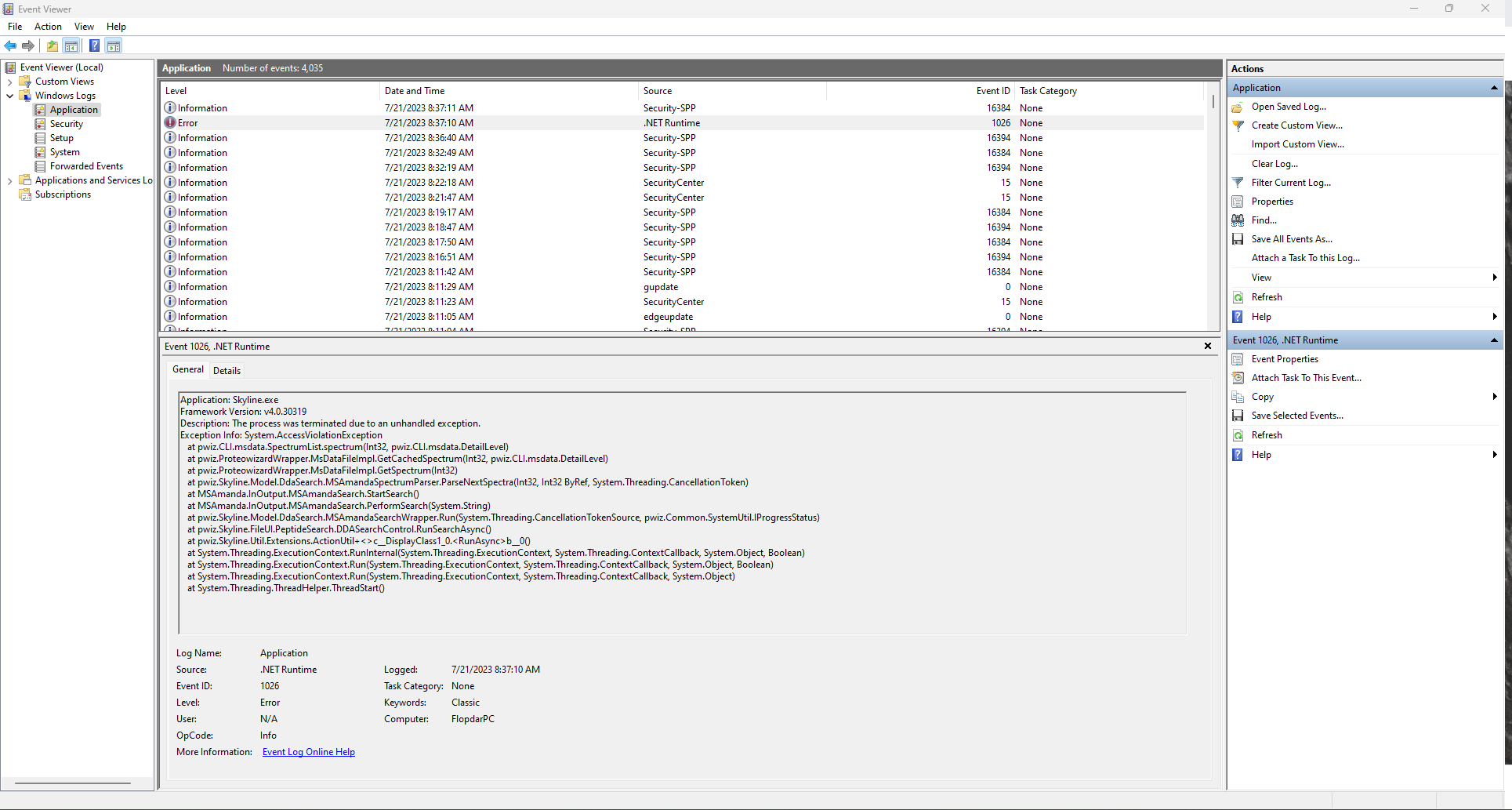
Task: Click the Attach Task To This Event icon
Action: pyautogui.click(x=1238, y=378)
